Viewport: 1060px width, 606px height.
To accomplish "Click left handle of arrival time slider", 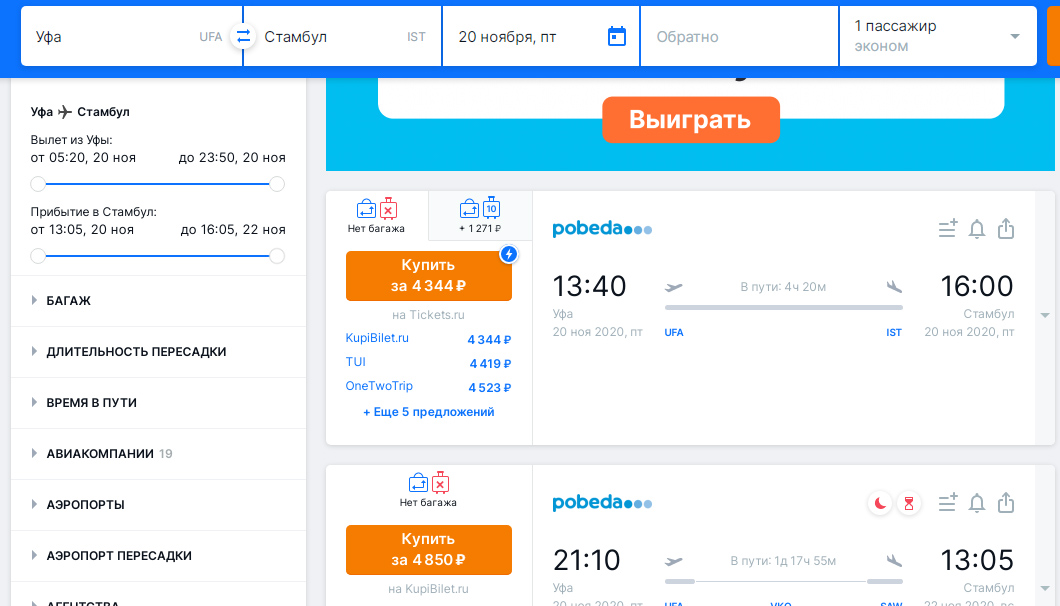I will [x=38, y=256].
